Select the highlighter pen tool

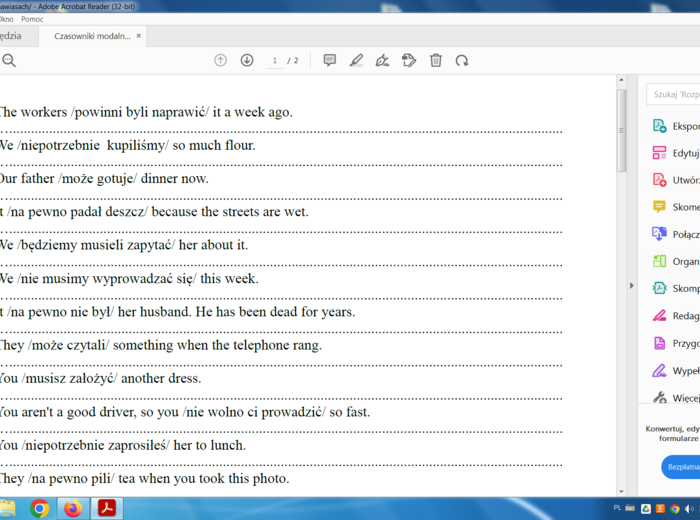point(356,61)
